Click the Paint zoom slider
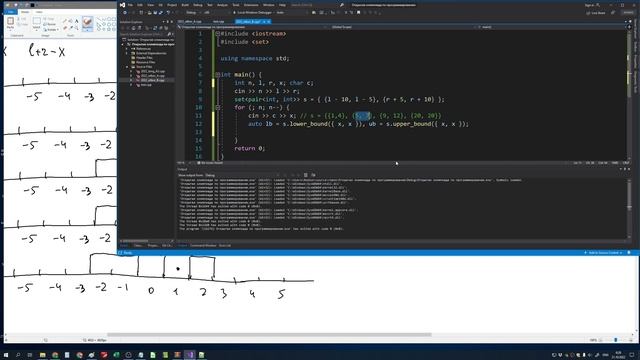This screenshot has width=640, height=360. (616, 340)
